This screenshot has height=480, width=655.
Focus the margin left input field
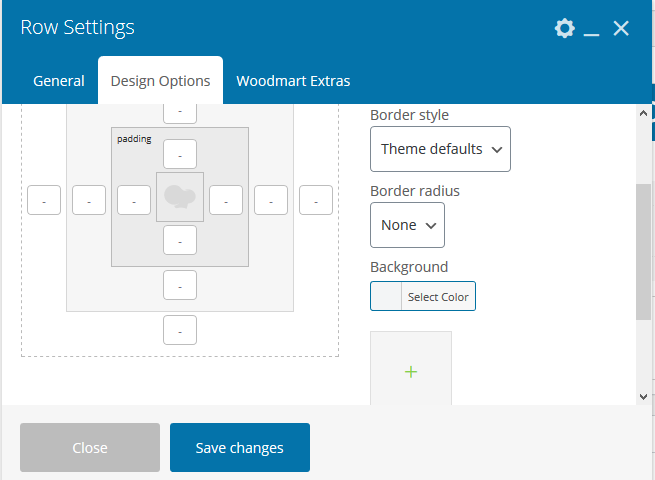pos(44,200)
